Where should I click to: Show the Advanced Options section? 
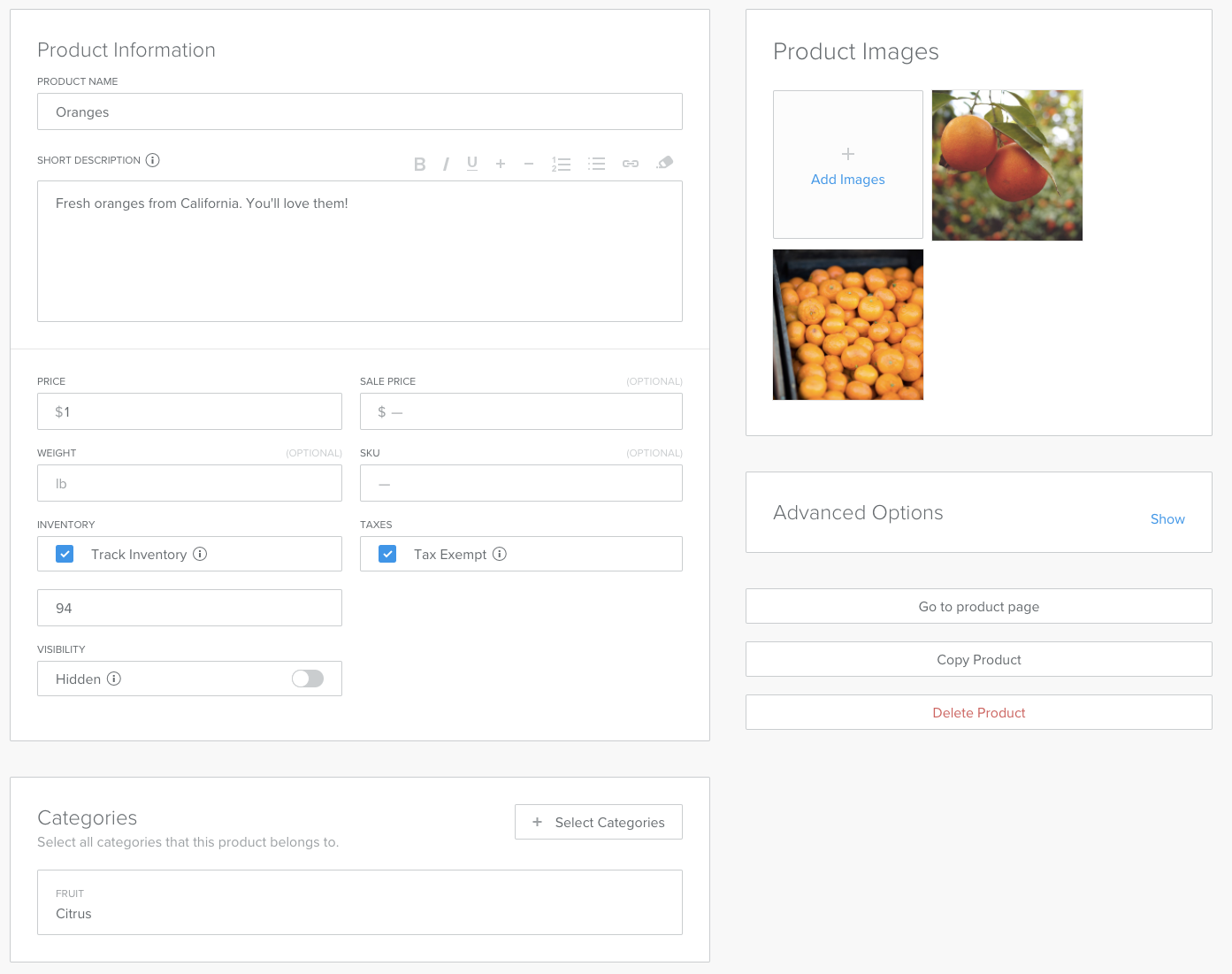(x=1167, y=519)
